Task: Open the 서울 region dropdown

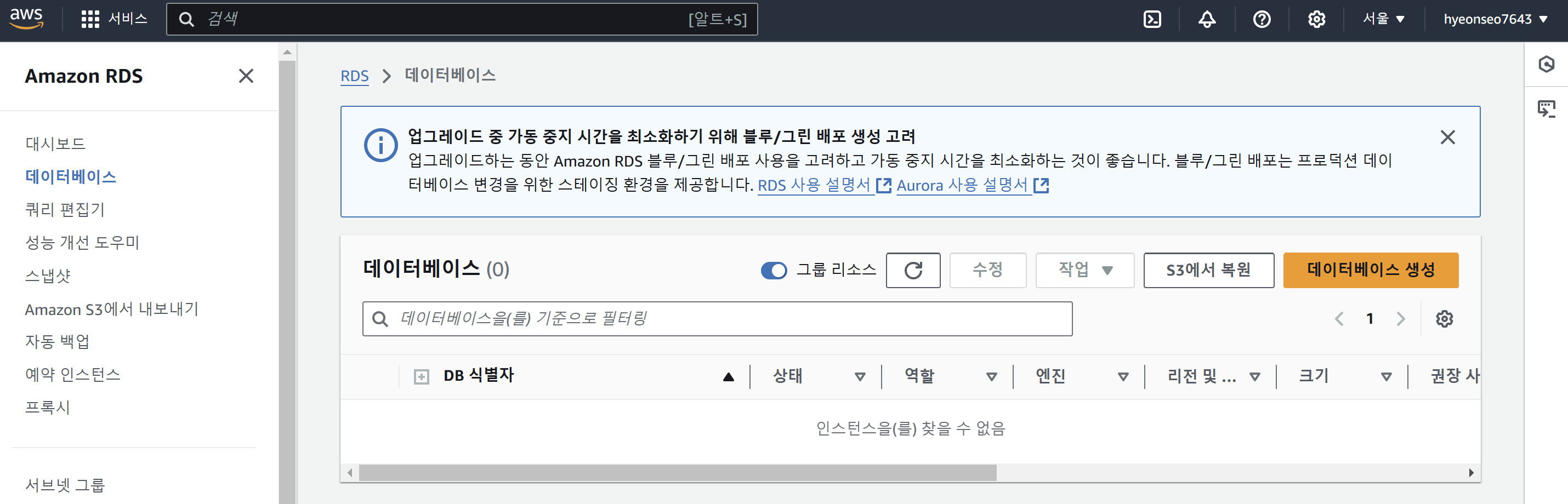Action: [x=1384, y=19]
